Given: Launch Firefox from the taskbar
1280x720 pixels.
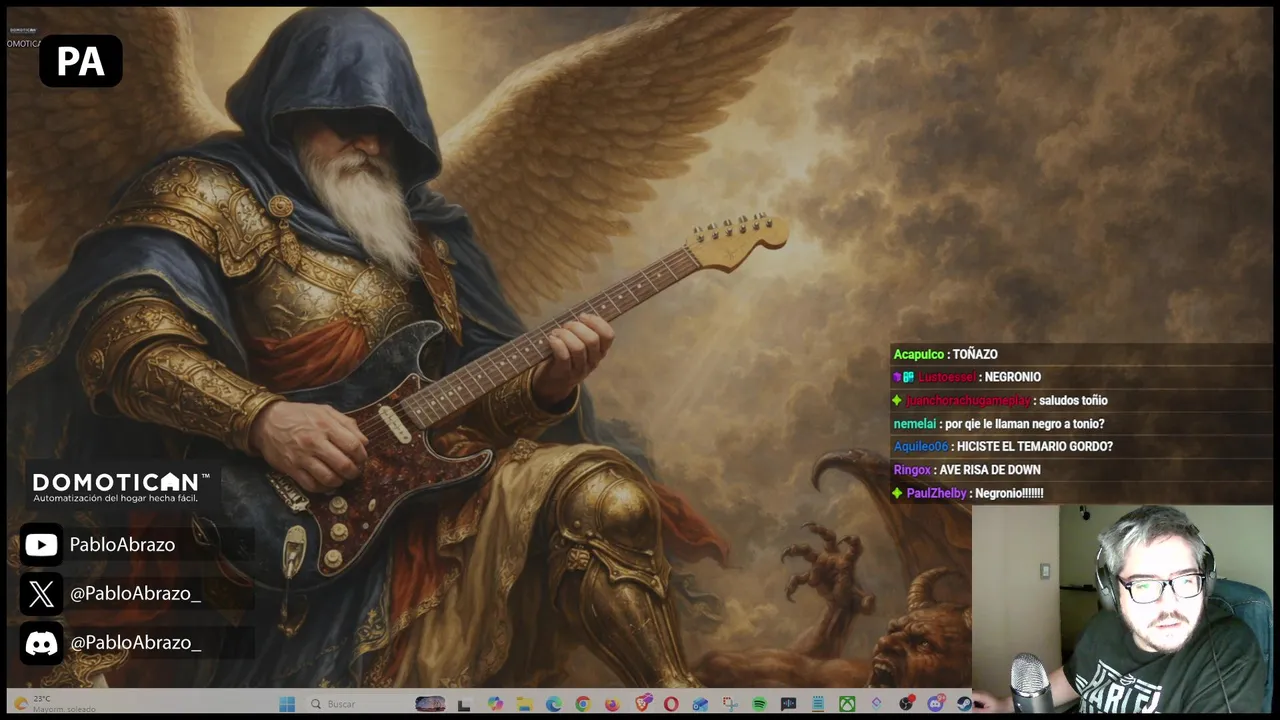Looking at the screenshot, I should [x=612, y=704].
